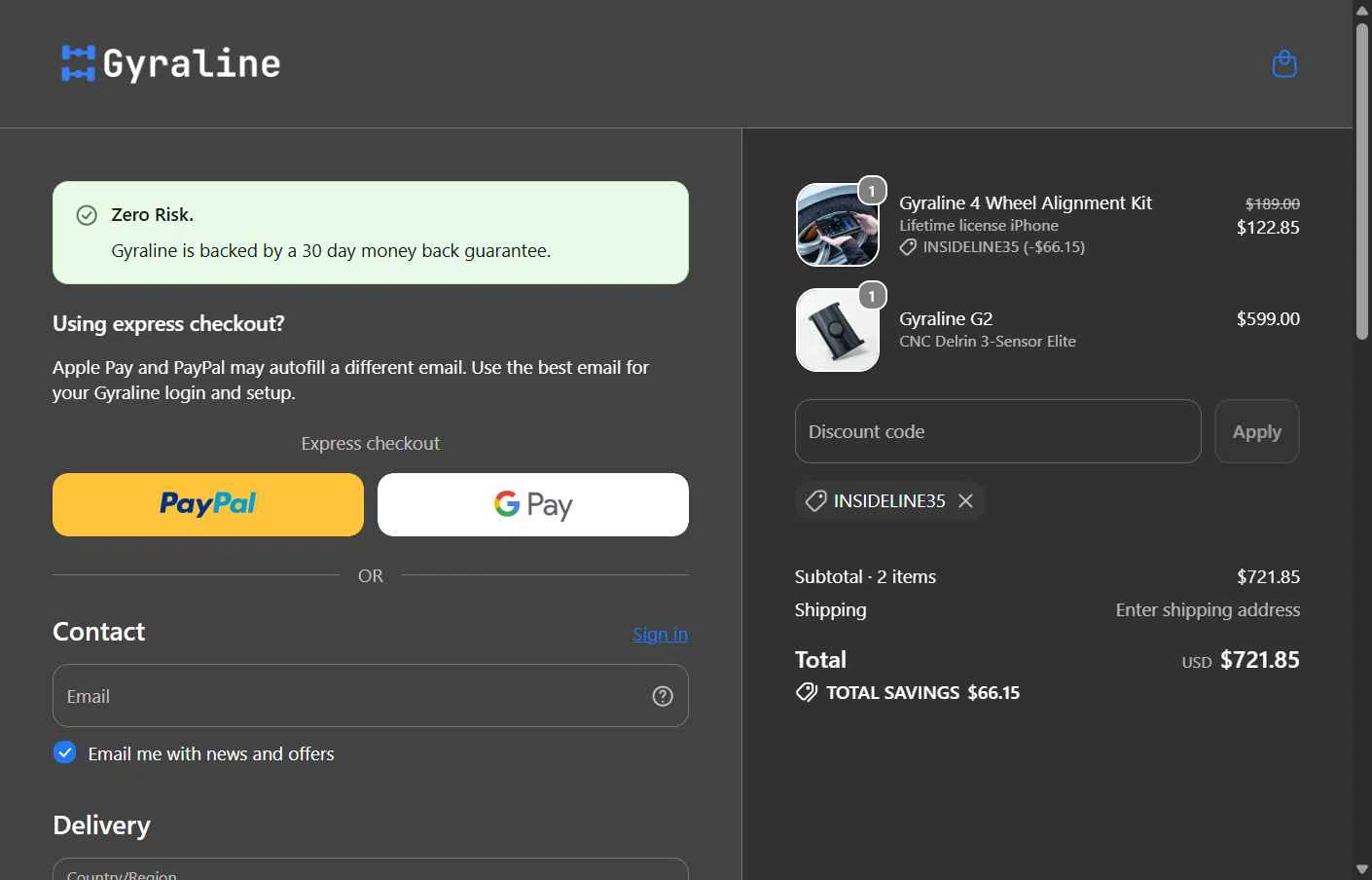Screen dimensions: 1372x880
Task: View Gyraline 4 Wheel Alignment Kit thumbnail
Action: pyautogui.click(x=838, y=225)
